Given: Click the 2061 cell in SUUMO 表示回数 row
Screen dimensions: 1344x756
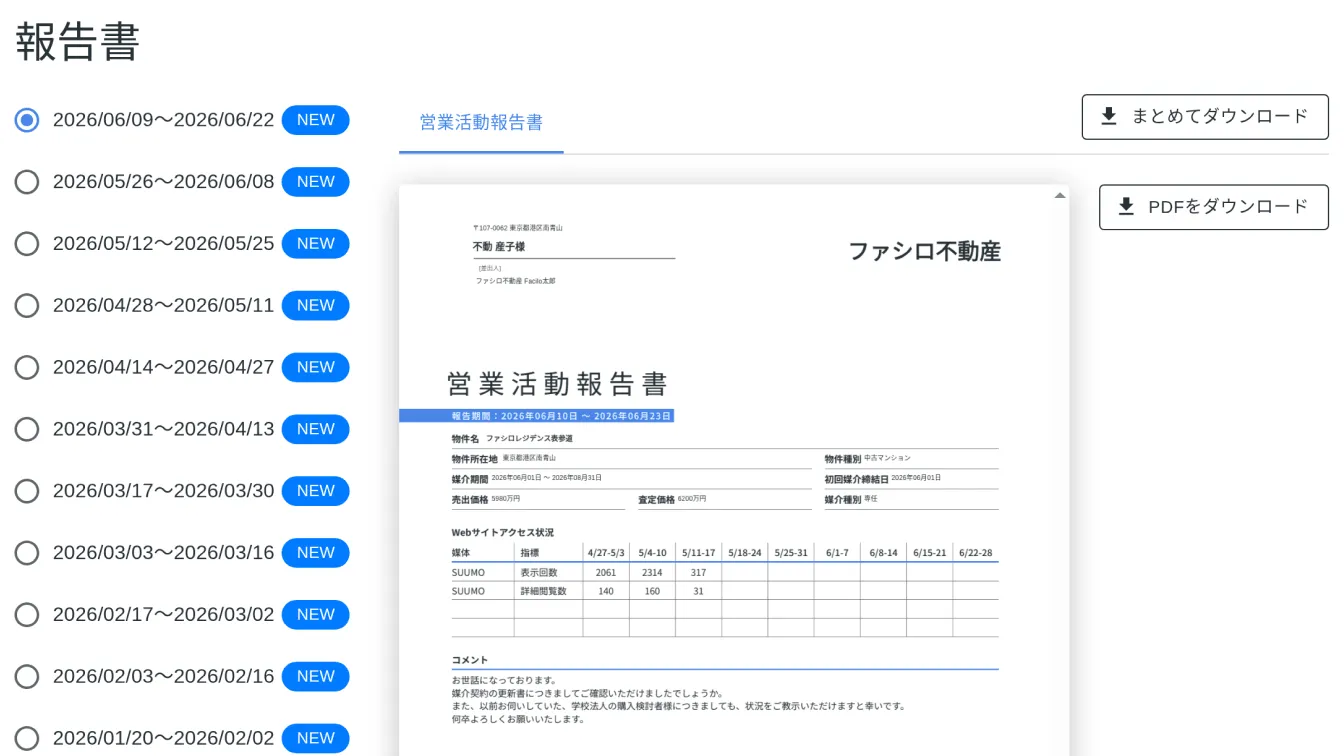Looking at the screenshot, I should click(x=606, y=573).
